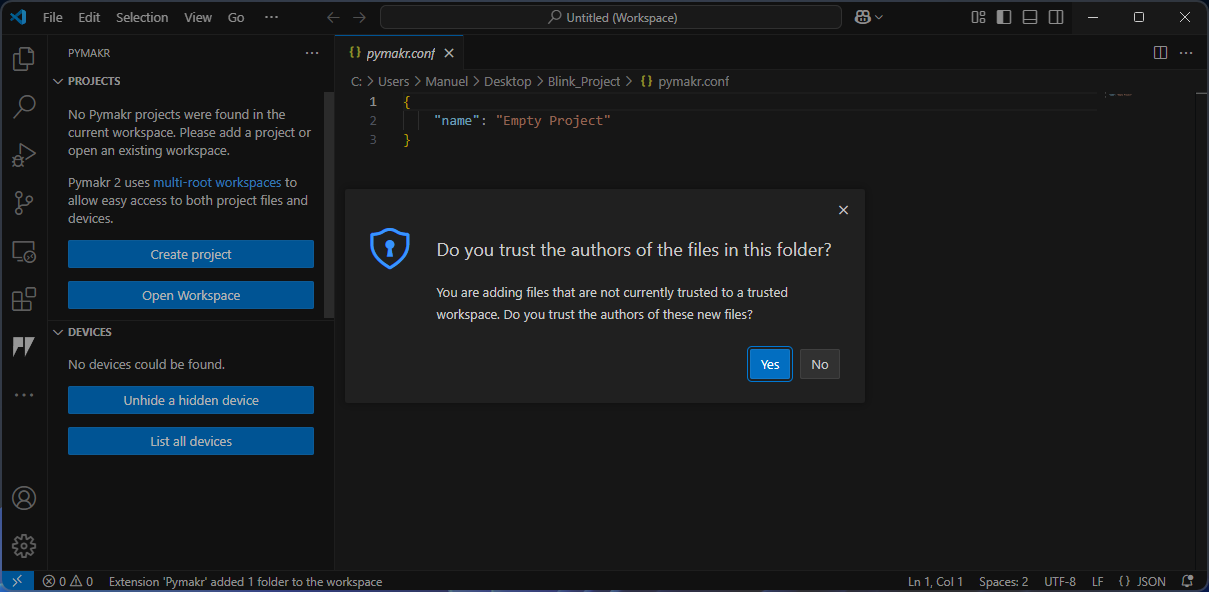Open the Remote Explorer icon
1209x592 pixels.
pyautogui.click(x=24, y=251)
